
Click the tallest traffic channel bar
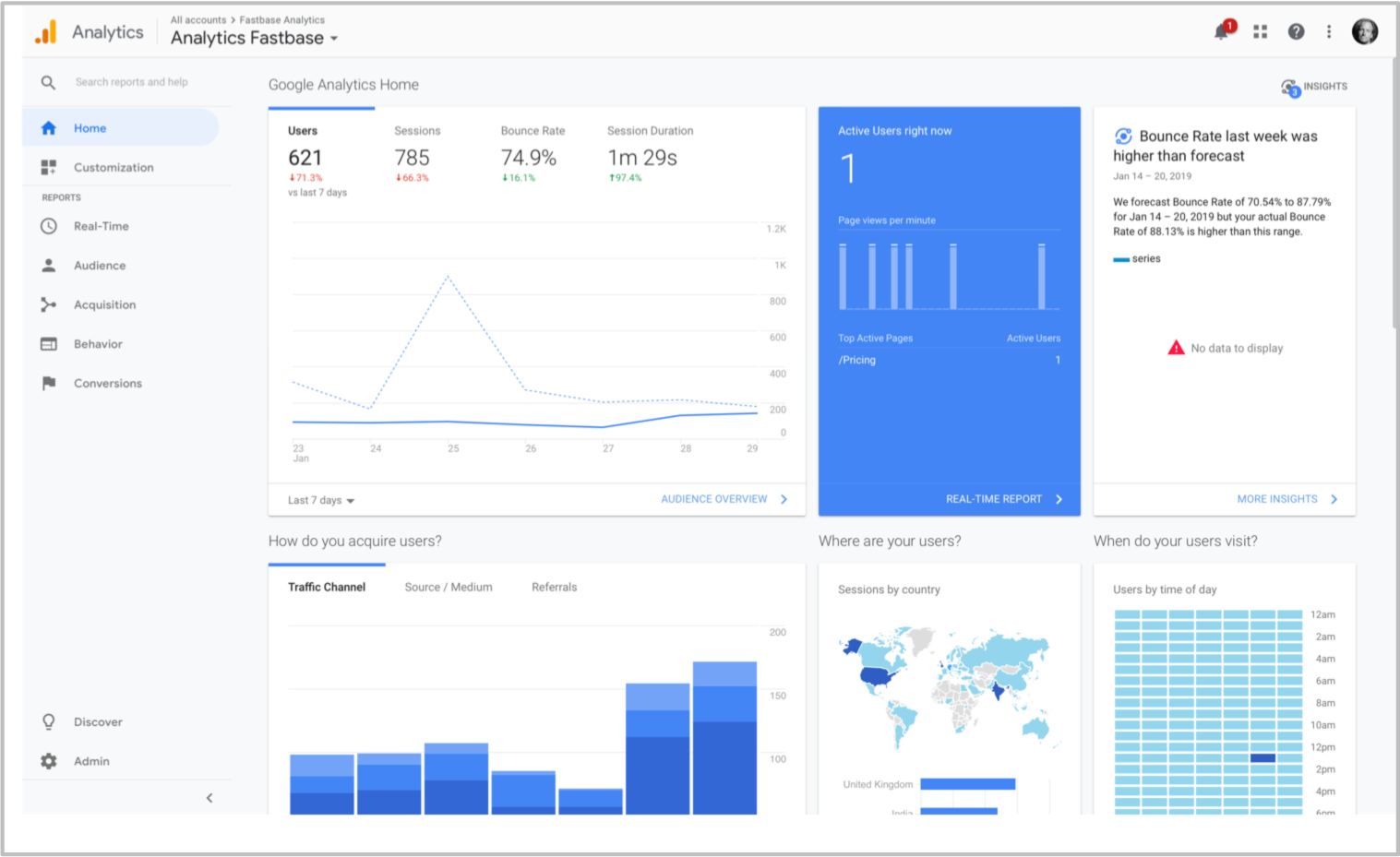tap(724, 738)
